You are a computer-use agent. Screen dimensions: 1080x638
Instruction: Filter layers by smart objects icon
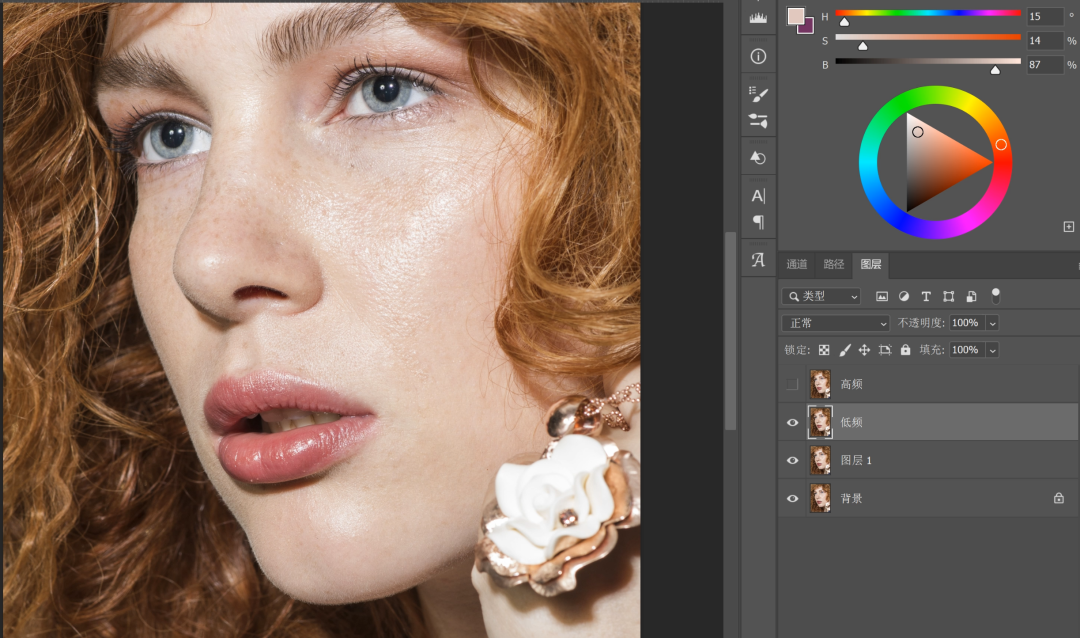click(971, 296)
